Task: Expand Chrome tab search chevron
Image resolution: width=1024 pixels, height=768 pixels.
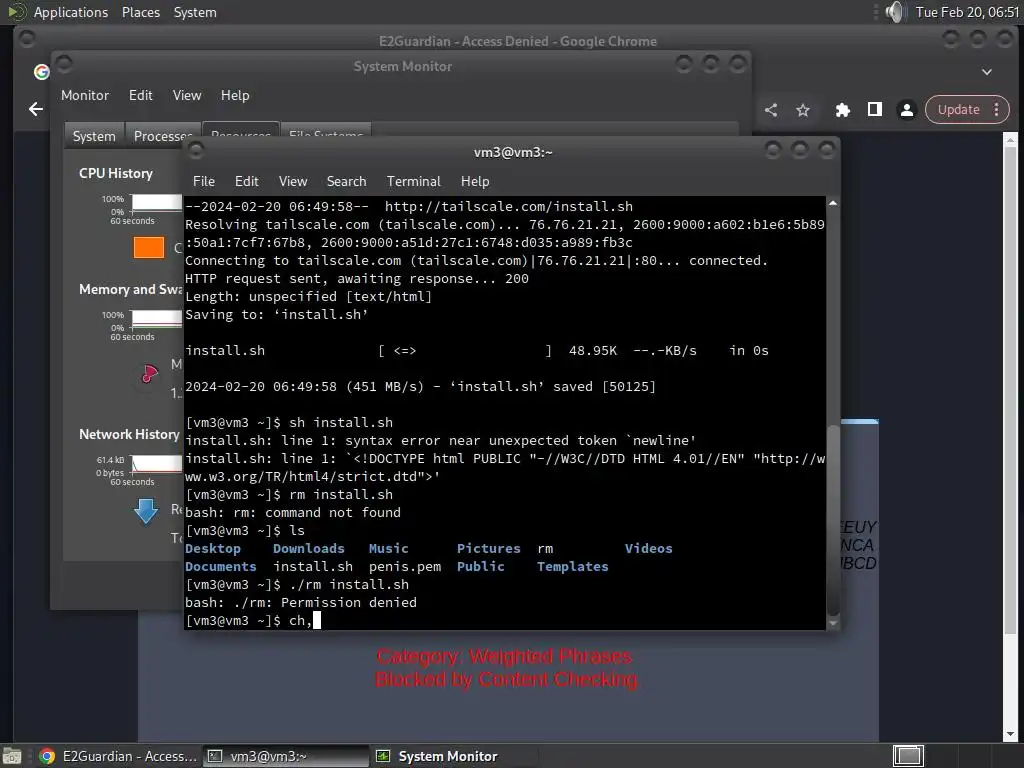Action: [x=987, y=72]
